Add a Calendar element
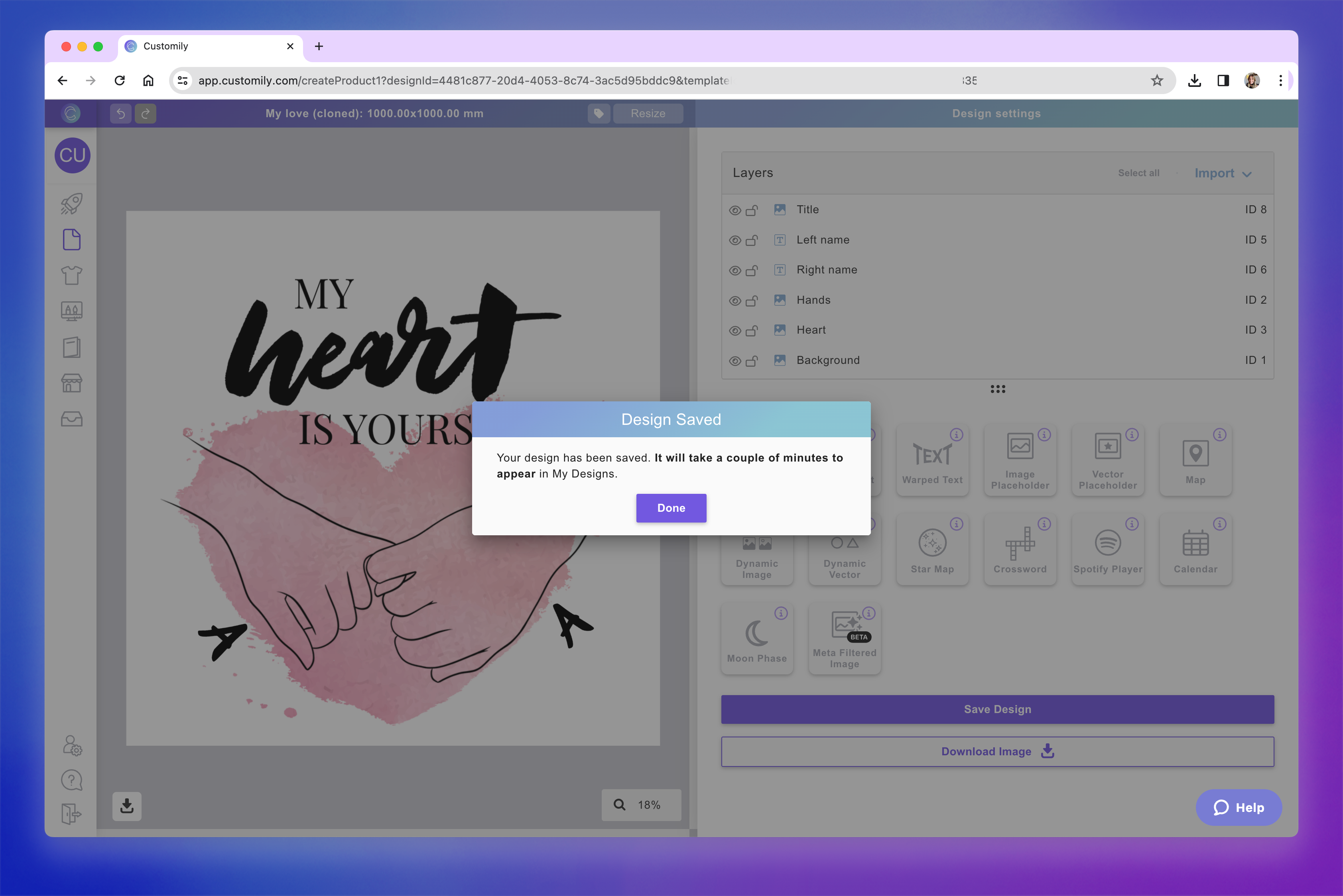 [x=1195, y=549]
